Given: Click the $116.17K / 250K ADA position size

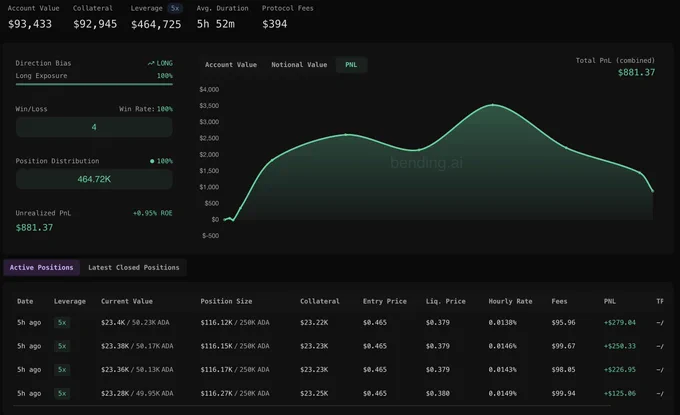Looking at the screenshot, I should (x=235, y=369).
